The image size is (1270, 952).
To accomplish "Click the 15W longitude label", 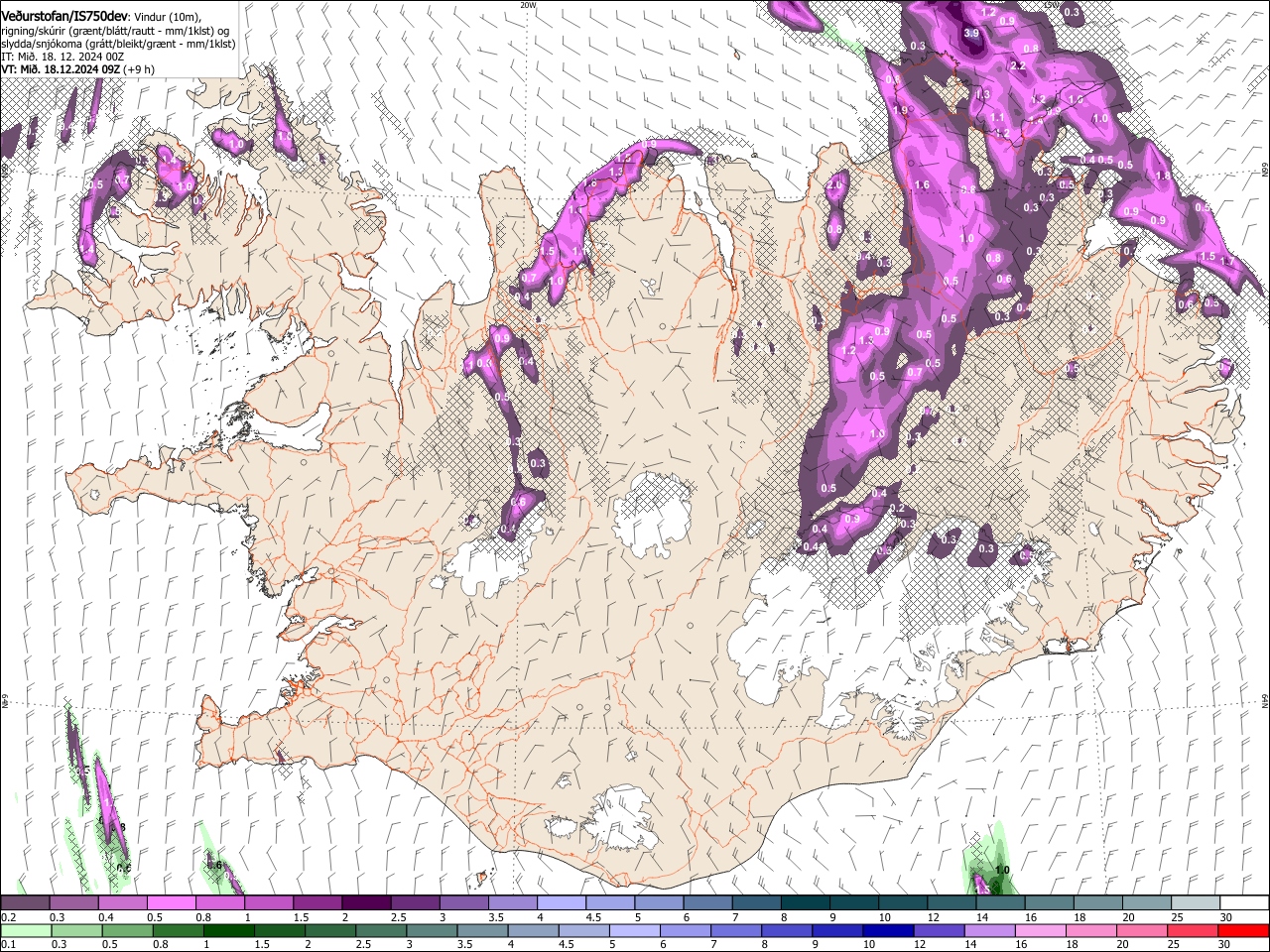I will tap(1052, 5).
